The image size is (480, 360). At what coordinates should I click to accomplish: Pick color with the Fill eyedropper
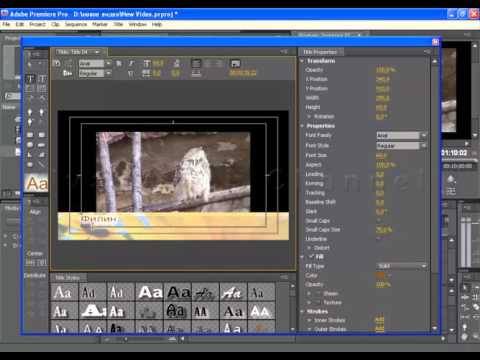point(389,275)
